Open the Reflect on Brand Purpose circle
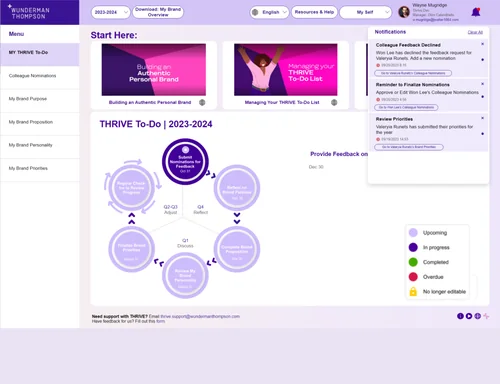The width and height of the screenshot is (500, 384). pos(237,188)
